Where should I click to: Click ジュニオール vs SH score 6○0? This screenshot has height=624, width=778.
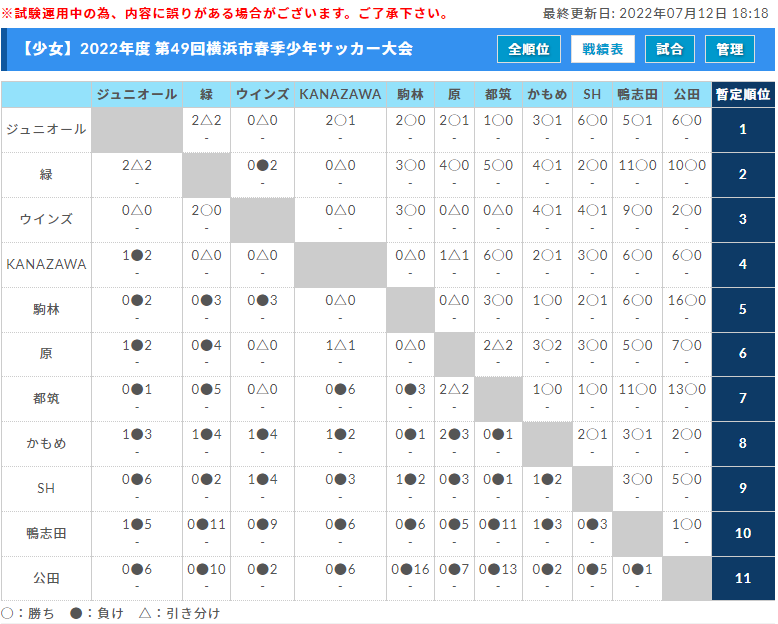point(592,121)
